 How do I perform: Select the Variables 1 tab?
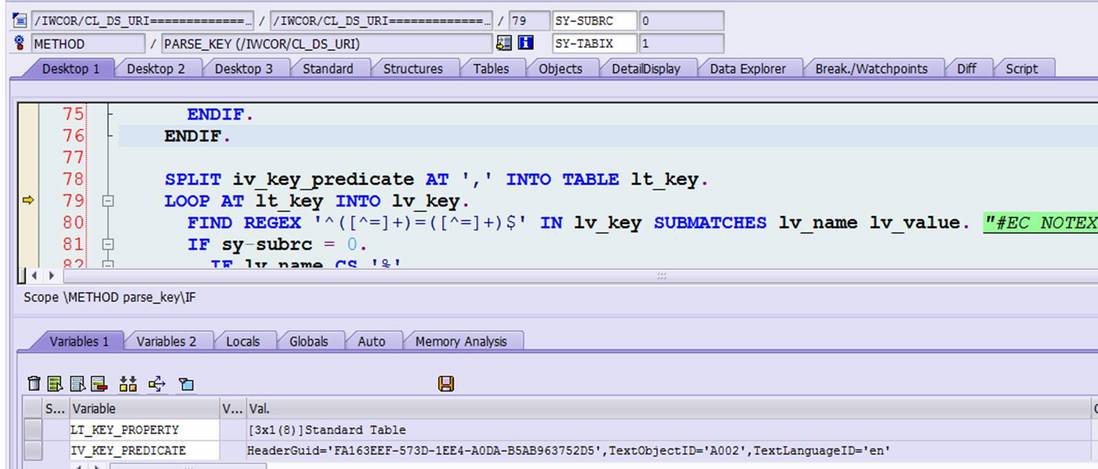(x=79, y=342)
